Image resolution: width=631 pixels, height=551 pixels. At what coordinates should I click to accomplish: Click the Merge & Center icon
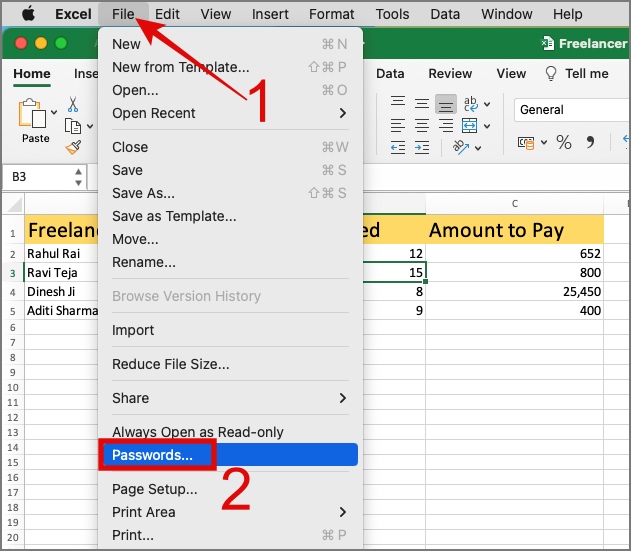(470, 126)
